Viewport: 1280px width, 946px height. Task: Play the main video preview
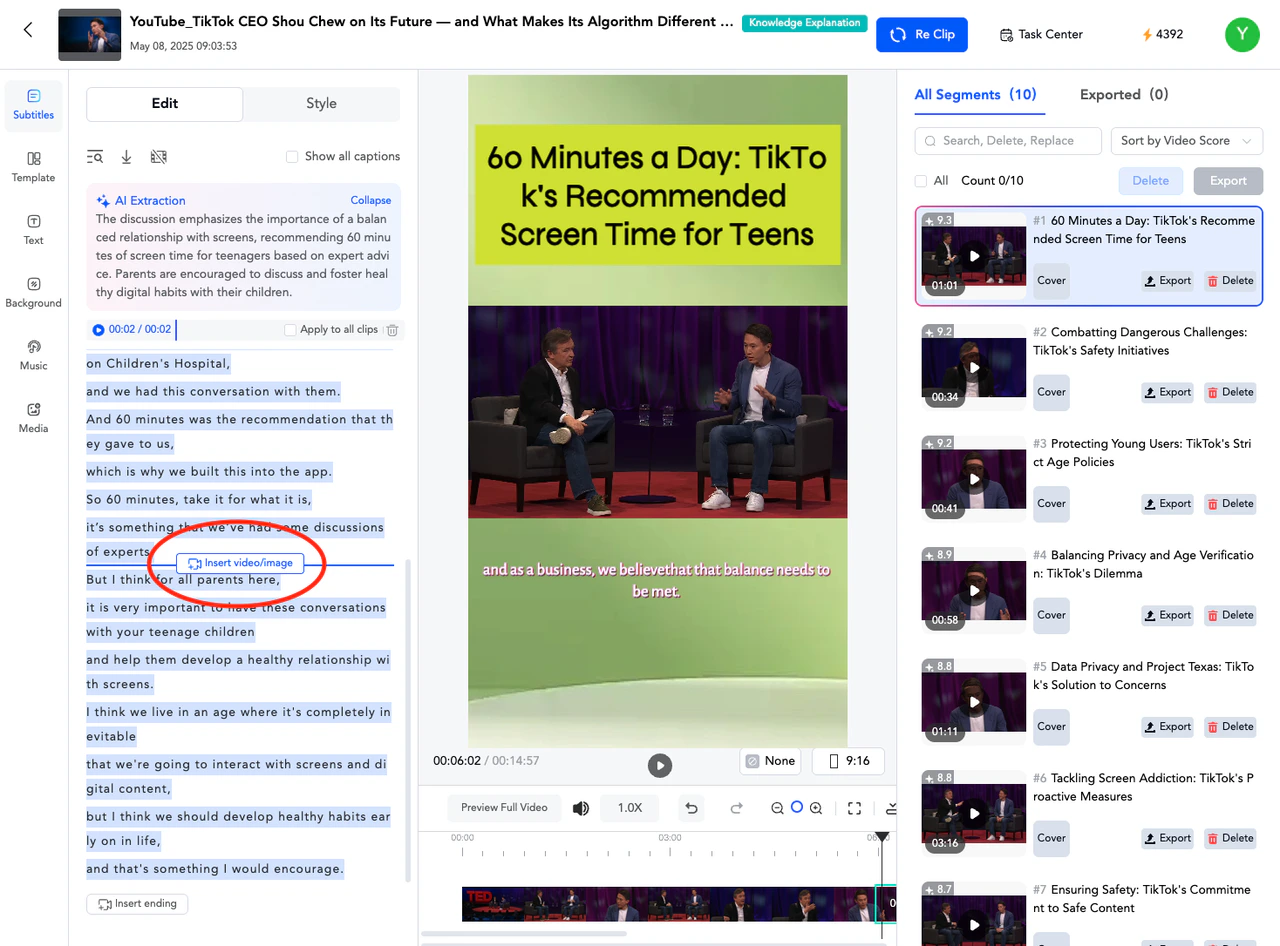659,765
